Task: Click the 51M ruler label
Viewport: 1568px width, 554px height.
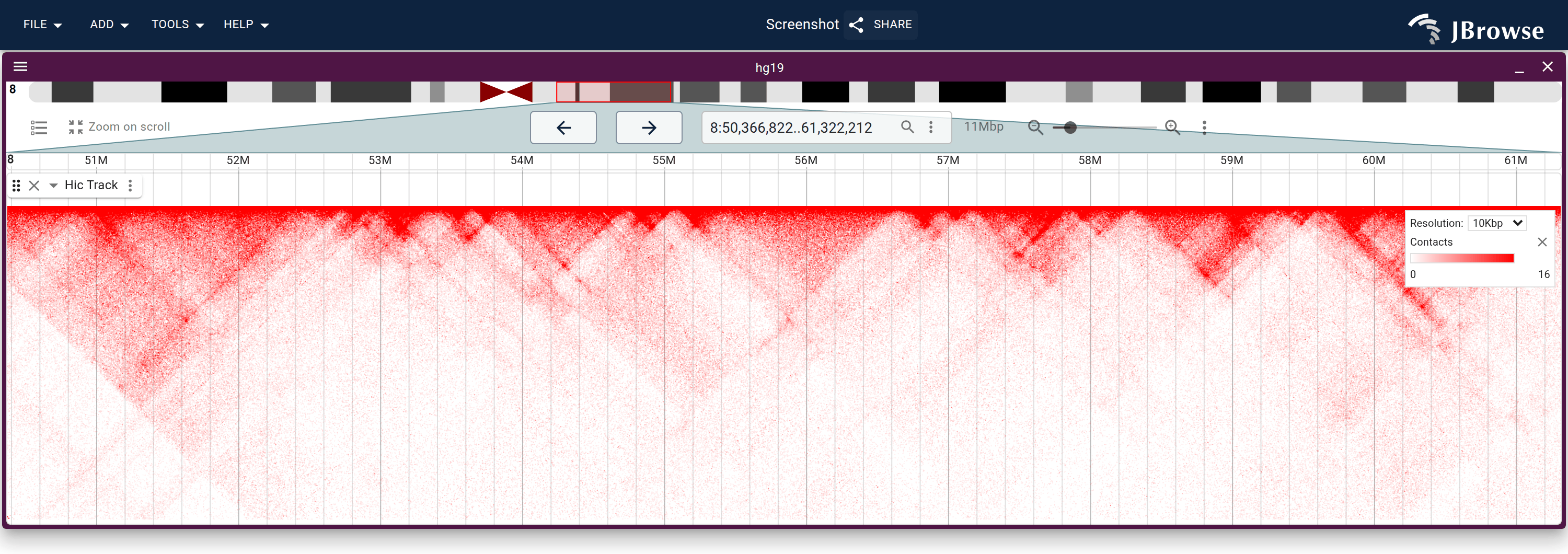Action: tap(96, 160)
